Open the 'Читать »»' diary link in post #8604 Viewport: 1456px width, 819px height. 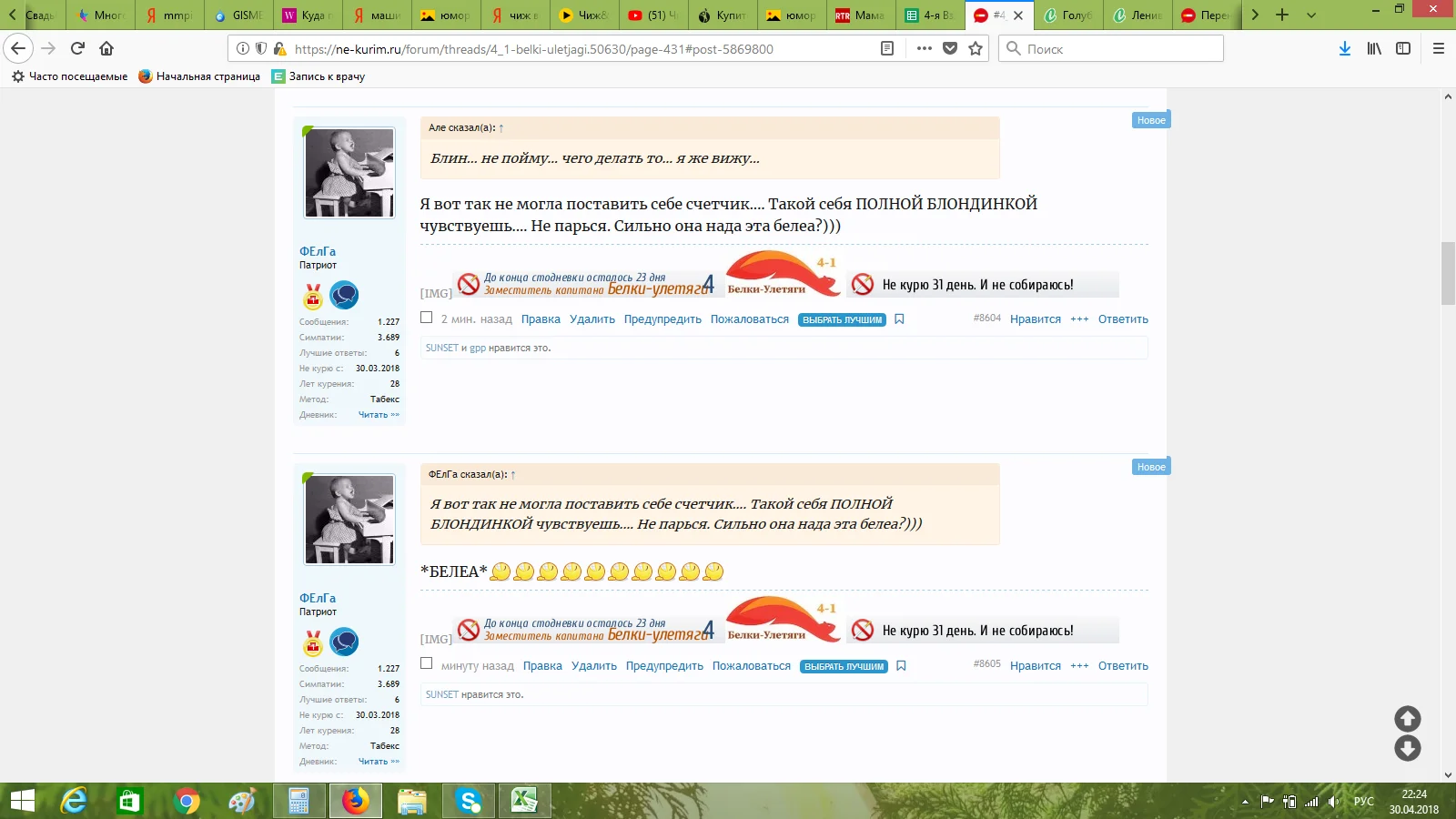point(379,415)
